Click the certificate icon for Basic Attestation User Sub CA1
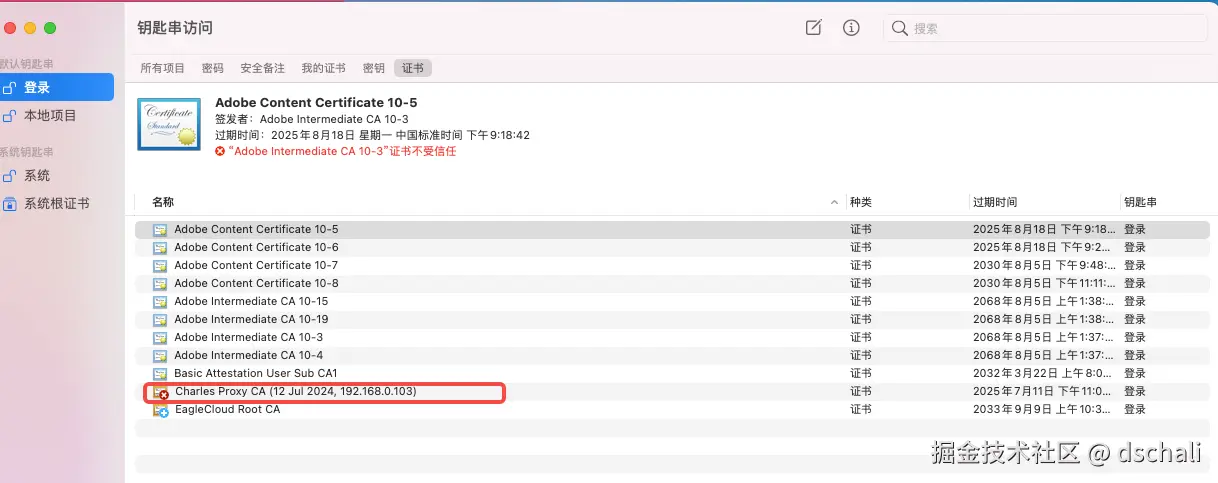The height and width of the screenshot is (483, 1218). coord(160,374)
